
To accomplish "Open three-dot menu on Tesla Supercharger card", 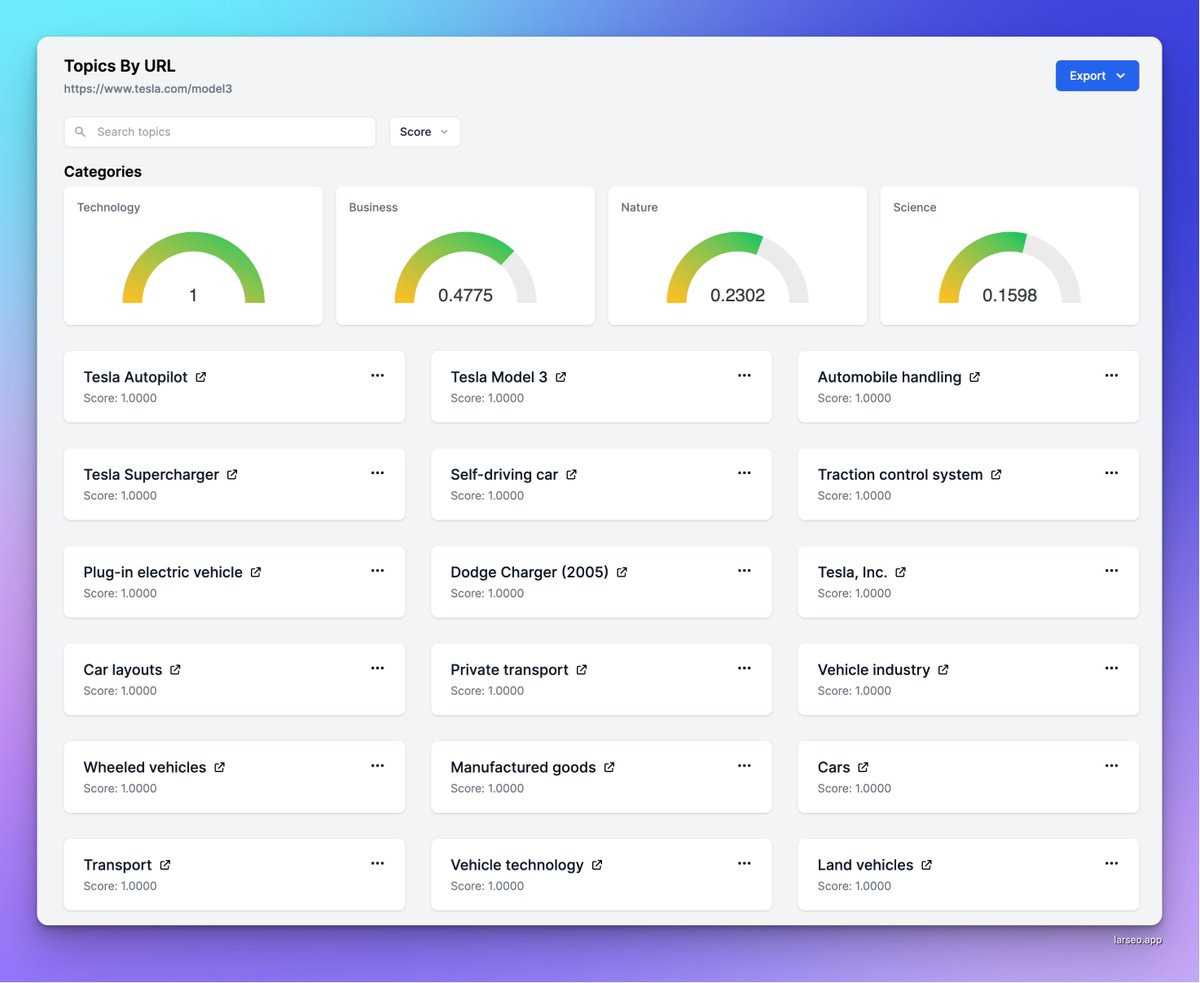I will (377, 473).
